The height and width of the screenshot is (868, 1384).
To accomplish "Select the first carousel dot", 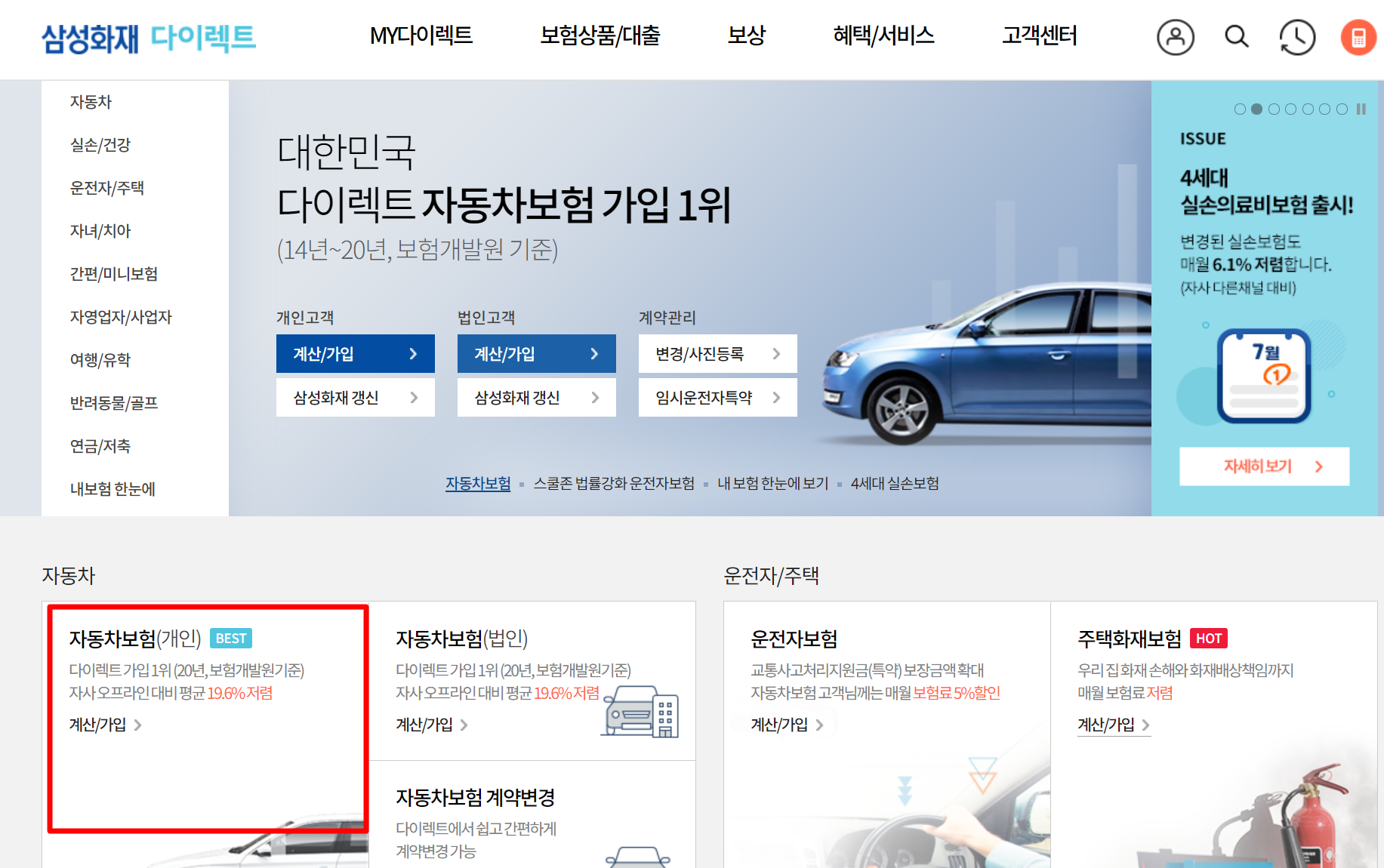I will [1240, 109].
